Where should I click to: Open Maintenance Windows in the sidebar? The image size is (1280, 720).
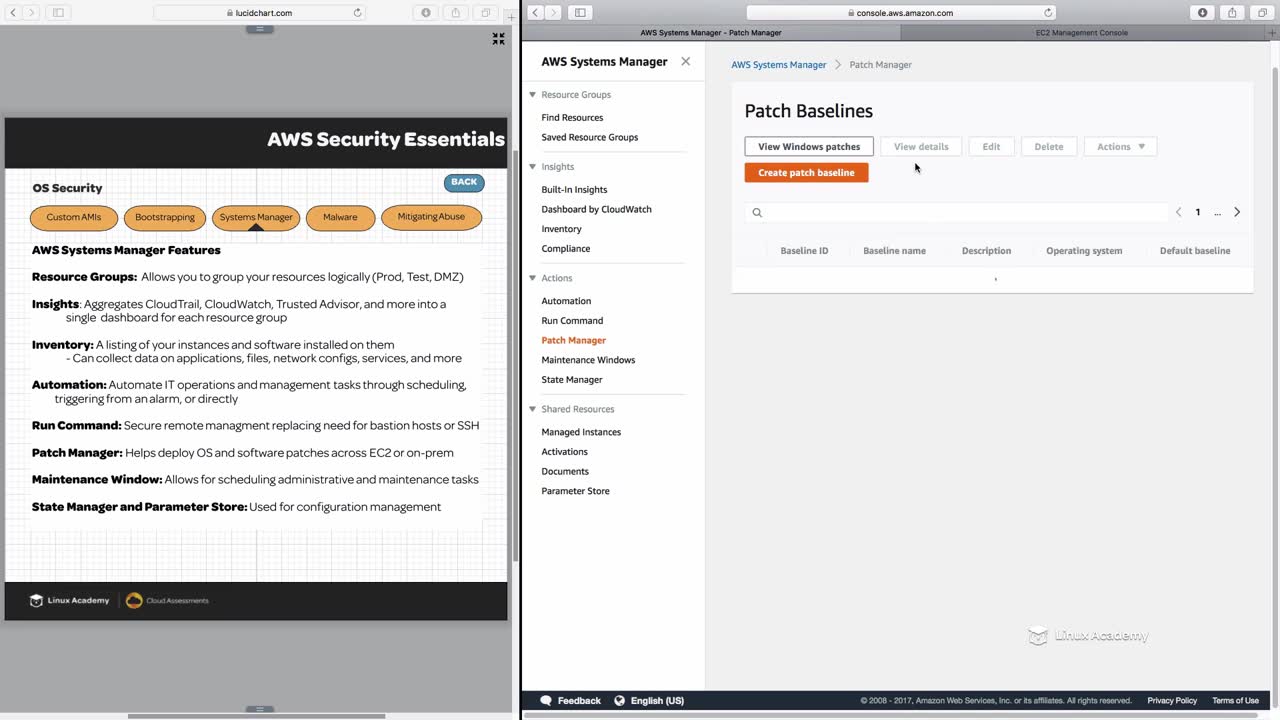[x=588, y=360]
